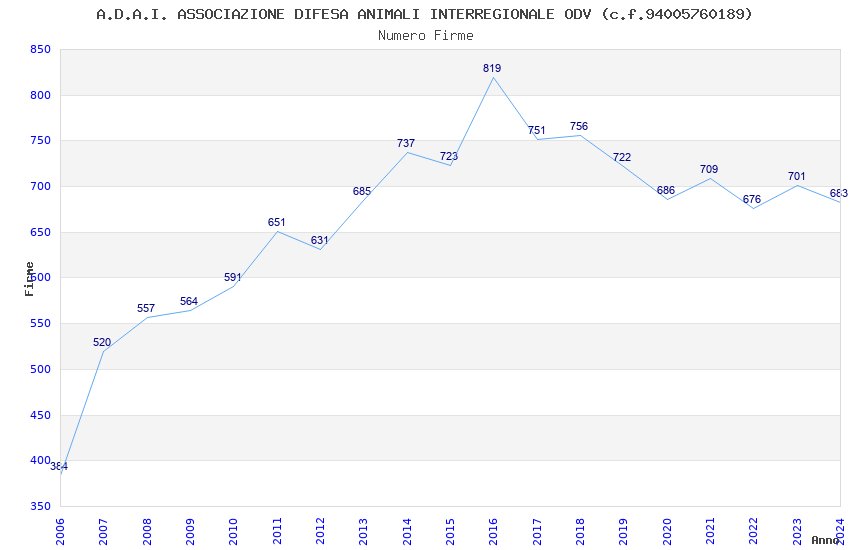
Task: Select the 701 value label
Action: pos(796,177)
